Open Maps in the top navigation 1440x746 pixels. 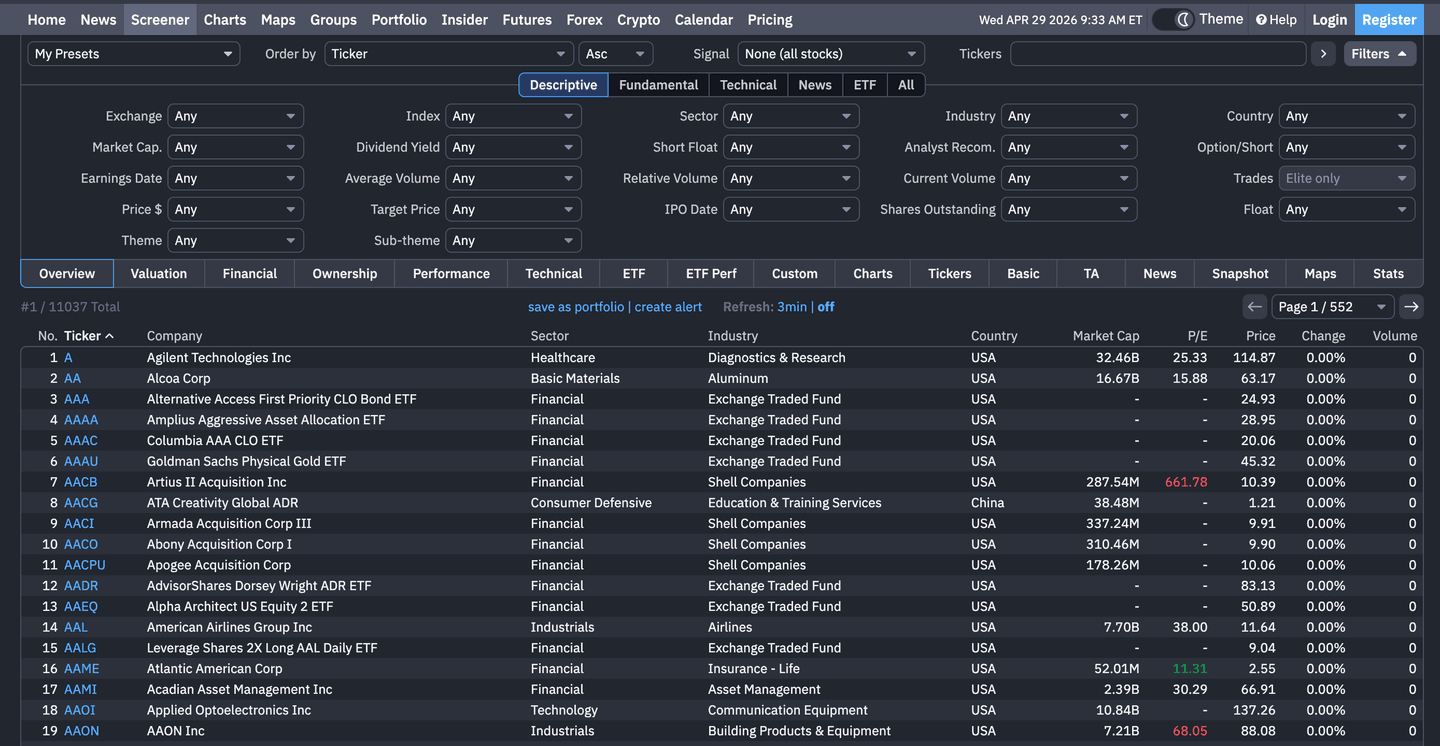click(x=278, y=19)
